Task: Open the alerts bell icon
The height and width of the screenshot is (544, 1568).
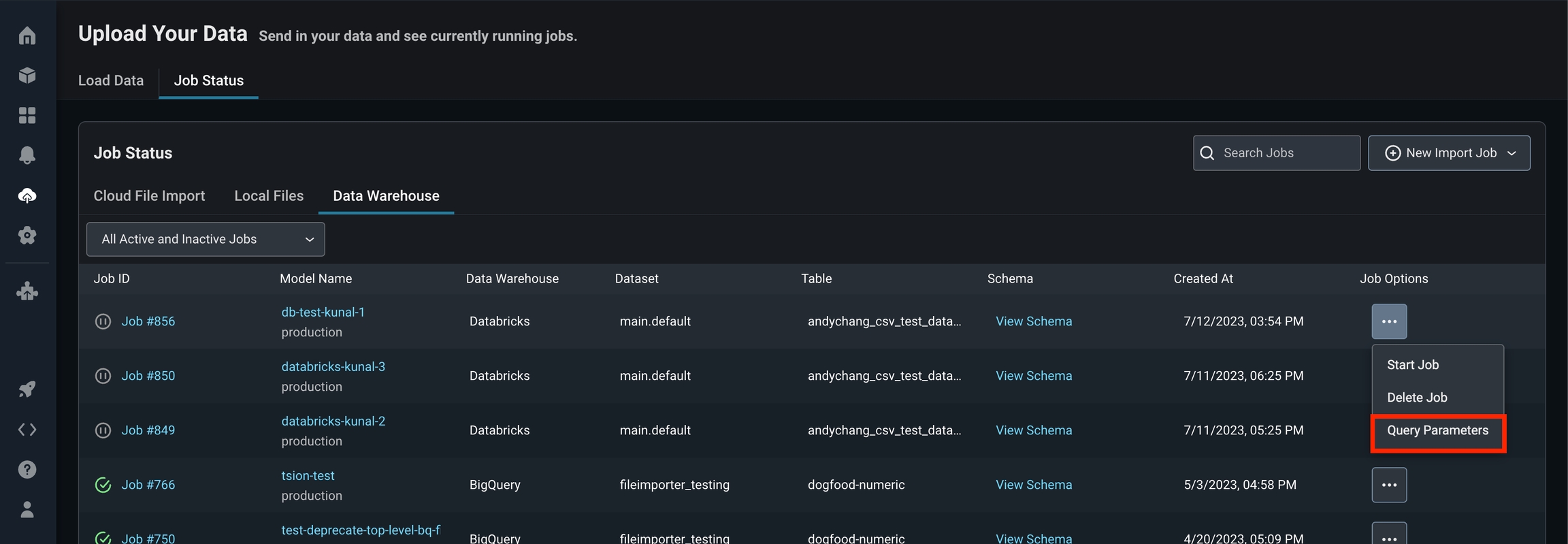Action: point(27,155)
